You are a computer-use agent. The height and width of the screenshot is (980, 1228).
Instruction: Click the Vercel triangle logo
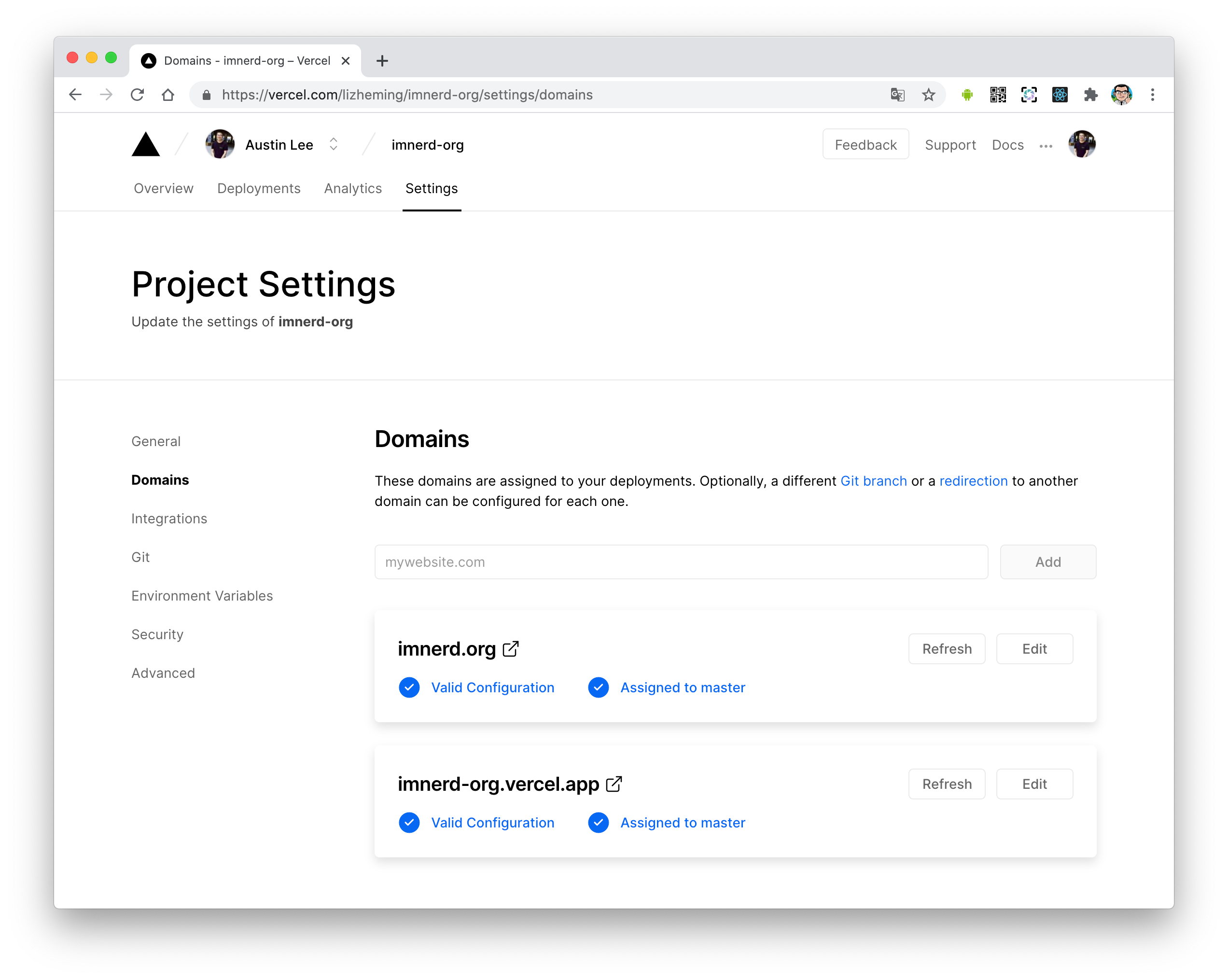coord(146,144)
